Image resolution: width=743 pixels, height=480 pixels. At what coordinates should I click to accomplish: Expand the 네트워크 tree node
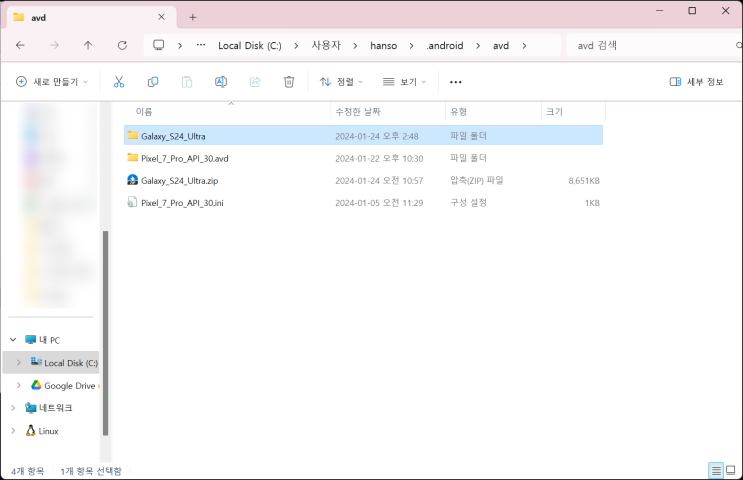pyautogui.click(x=13, y=408)
